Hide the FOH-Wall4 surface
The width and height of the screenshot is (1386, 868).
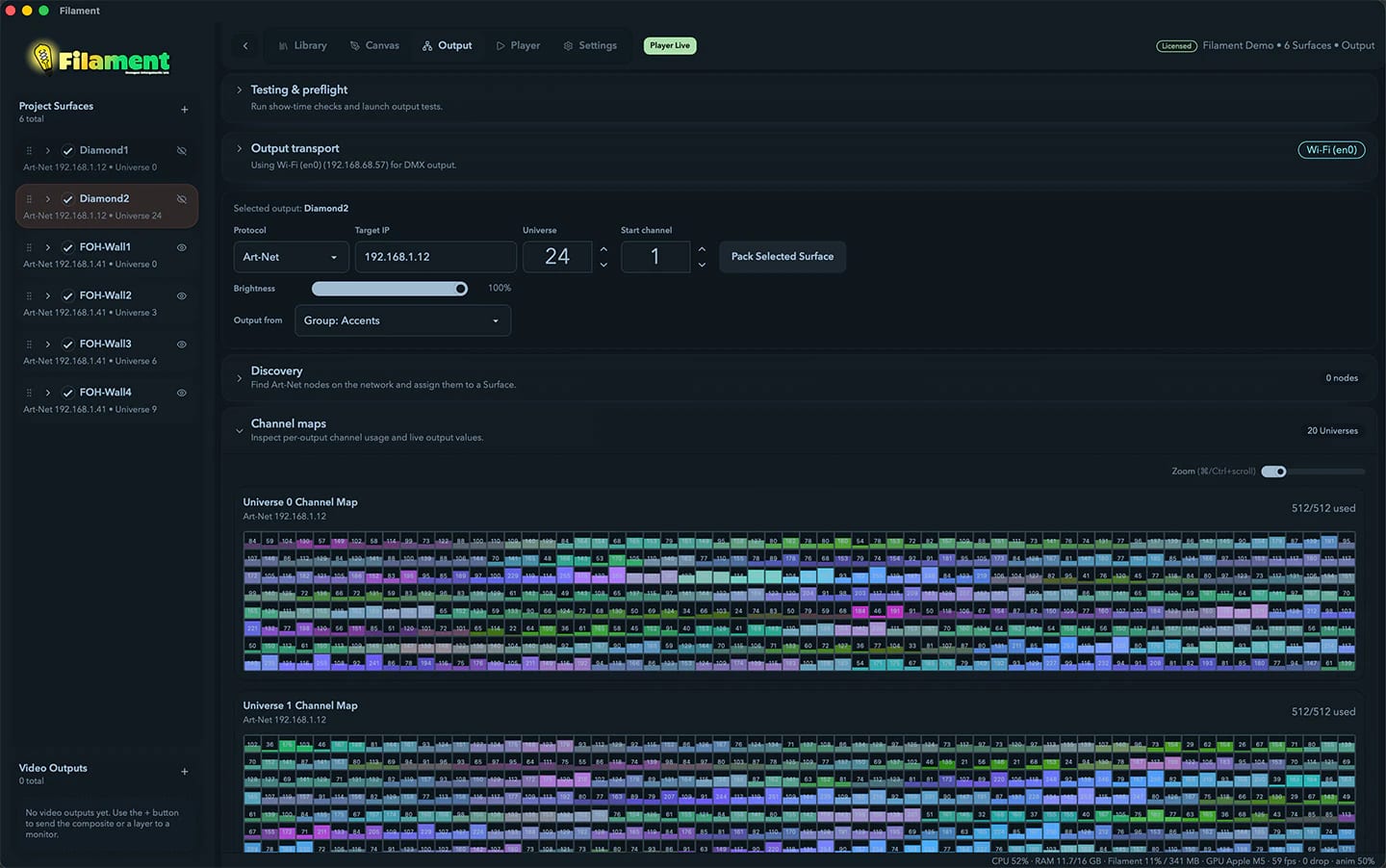[182, 393]
